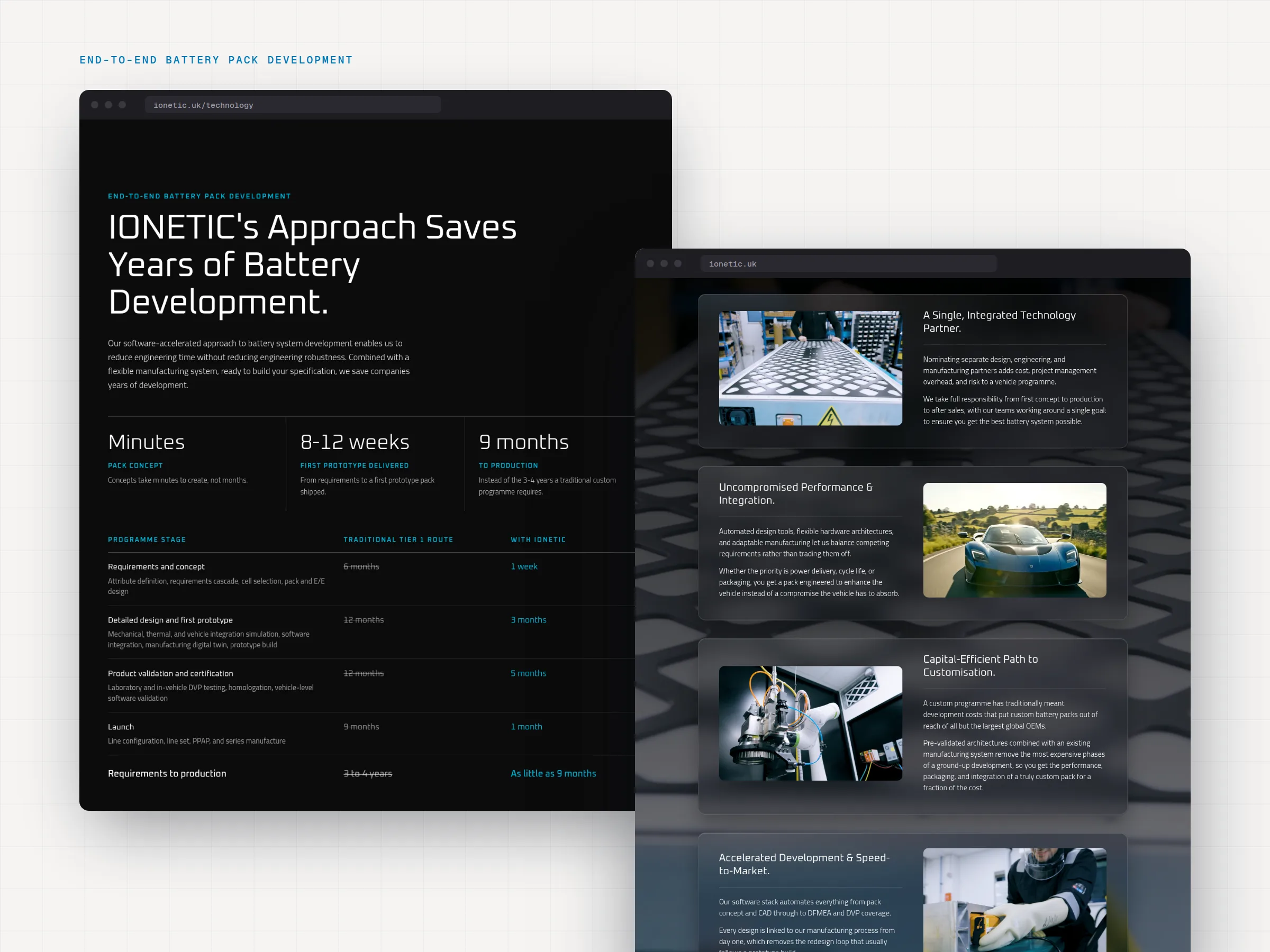Open the blue sports car photo
1270x952 pixels.
pos(1014,540)
